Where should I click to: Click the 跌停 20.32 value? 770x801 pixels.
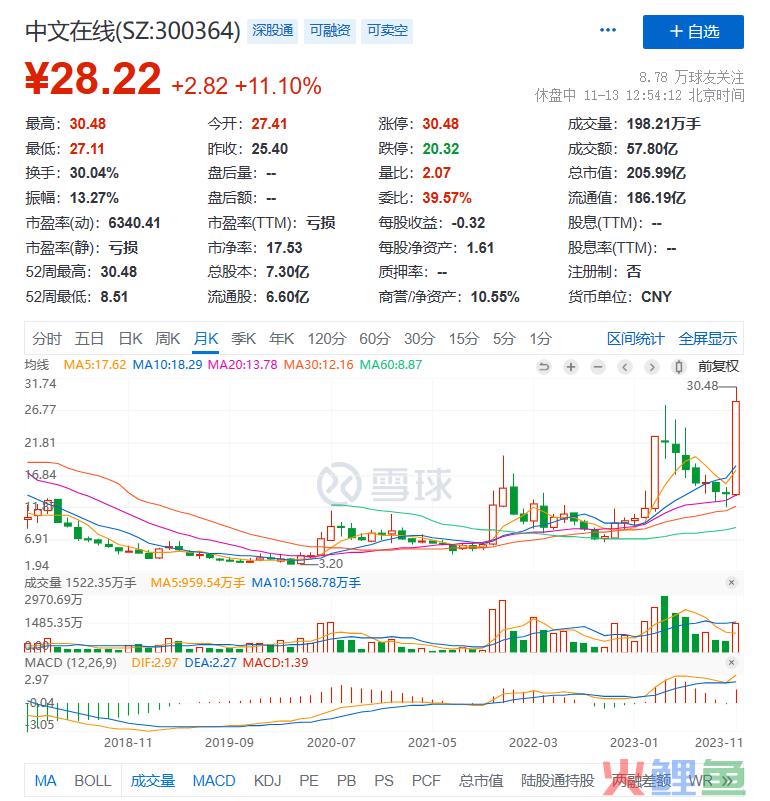click(x=440, y=149)
